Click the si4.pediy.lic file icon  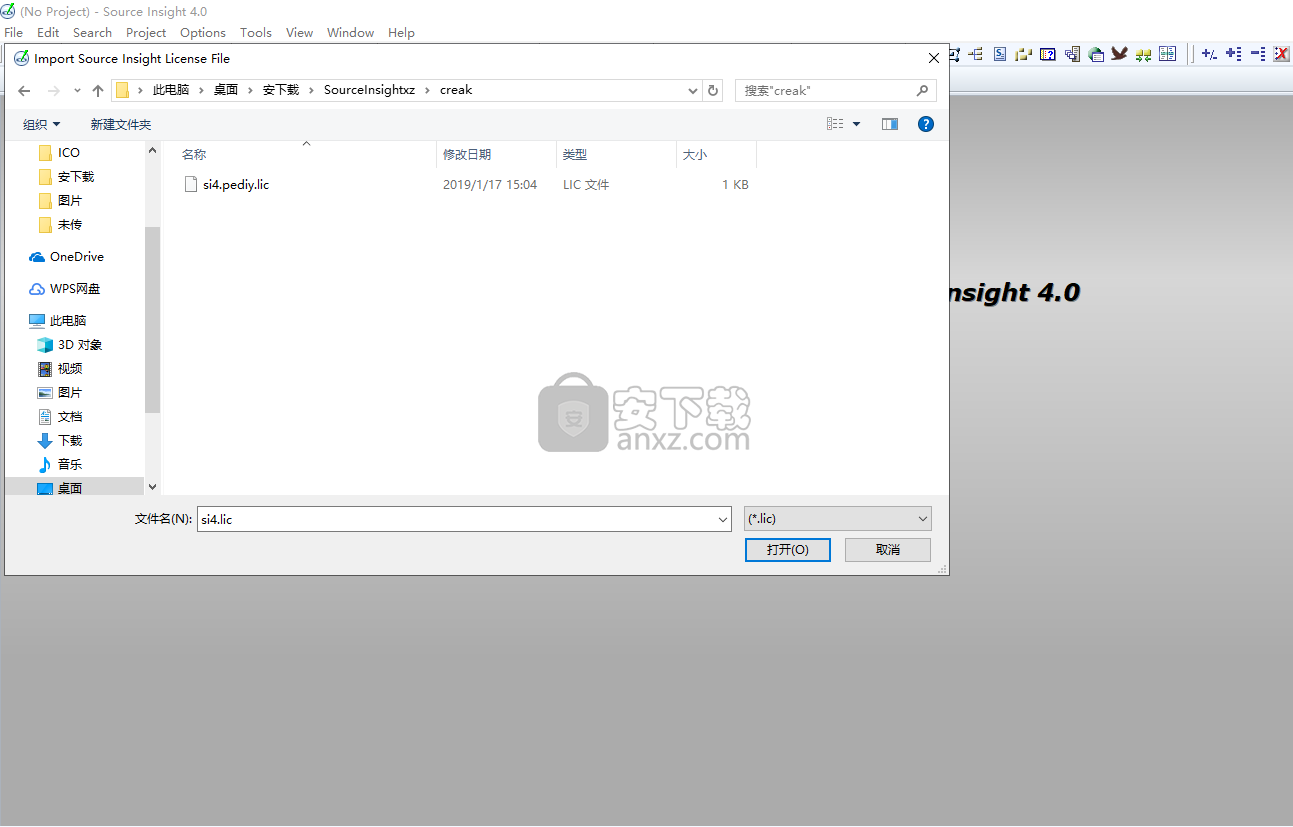tap(192, 184)
